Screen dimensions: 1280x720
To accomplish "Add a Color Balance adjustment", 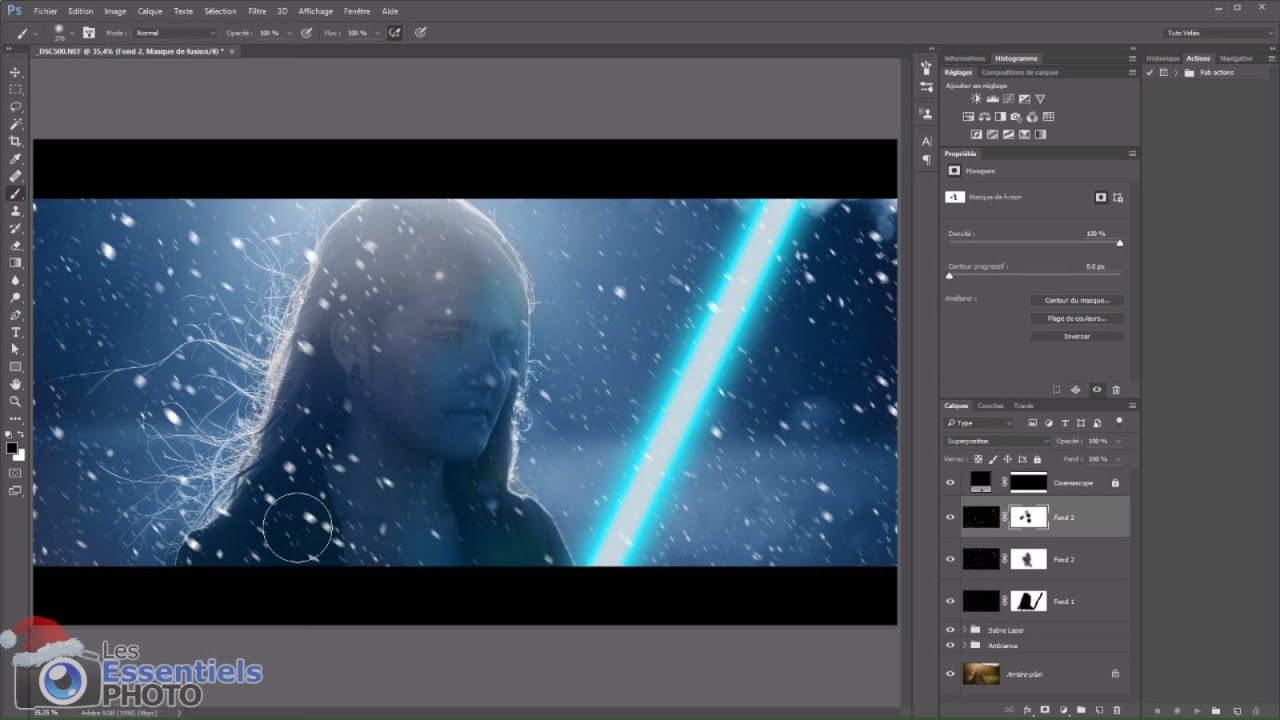I will tap(984, 117).
